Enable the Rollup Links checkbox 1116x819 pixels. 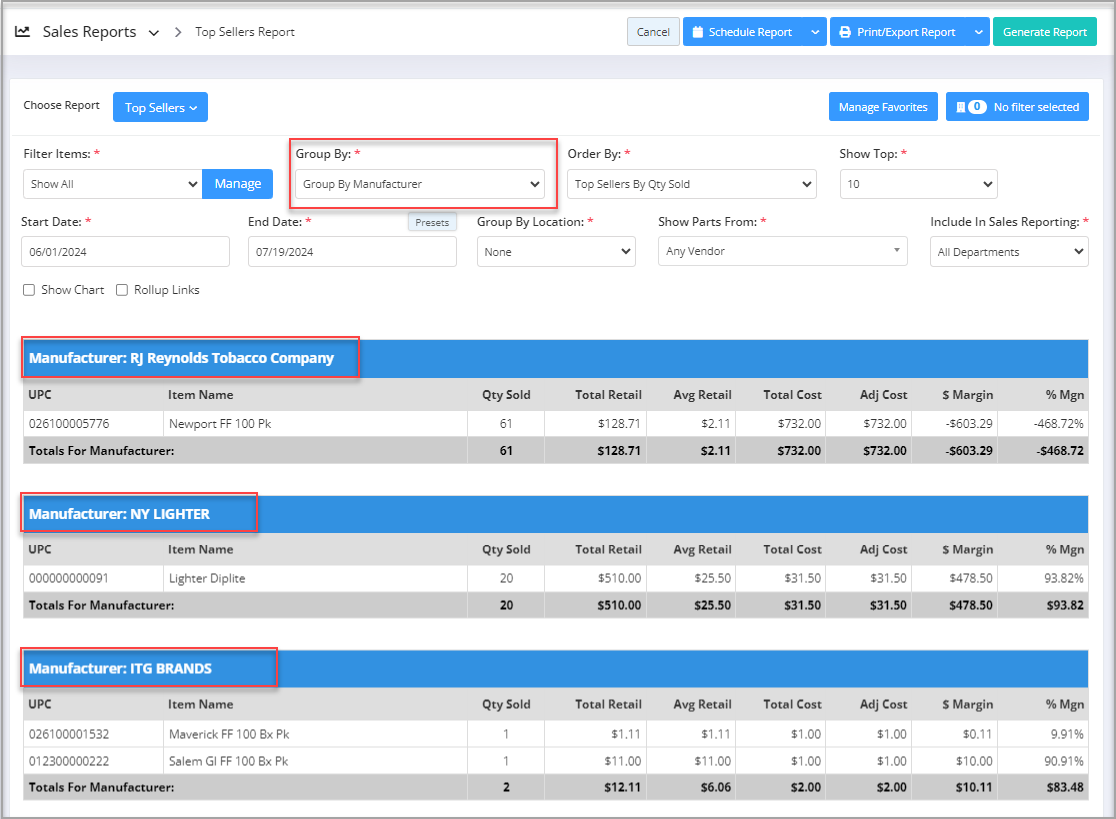point(122,290)
